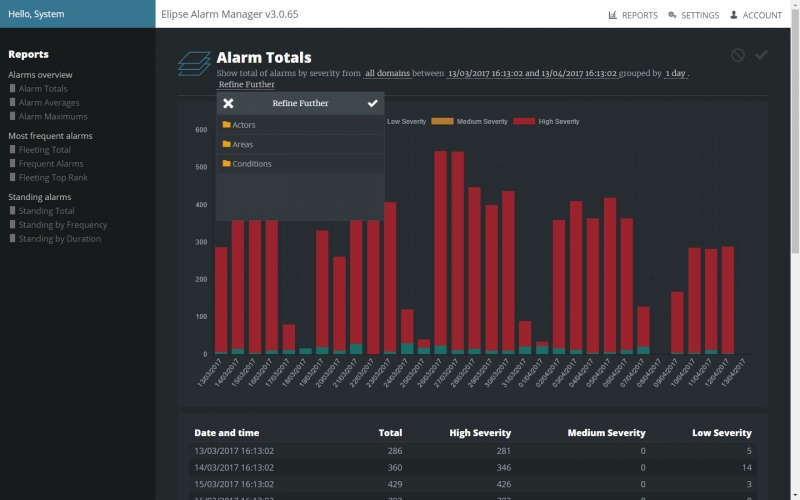Click the Refine Further link
The width and height of the screenshot is (800, 500).
point(246,85)
